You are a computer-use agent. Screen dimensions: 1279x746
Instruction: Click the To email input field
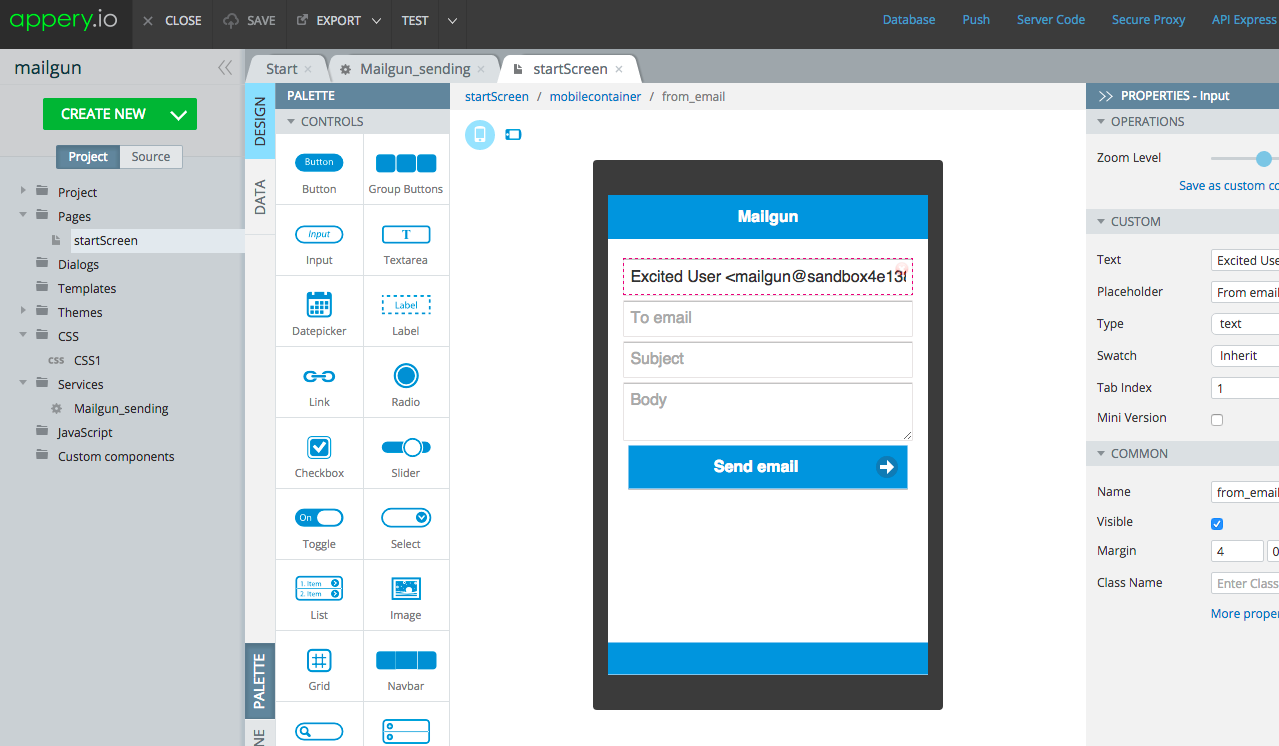coord(767,318)
